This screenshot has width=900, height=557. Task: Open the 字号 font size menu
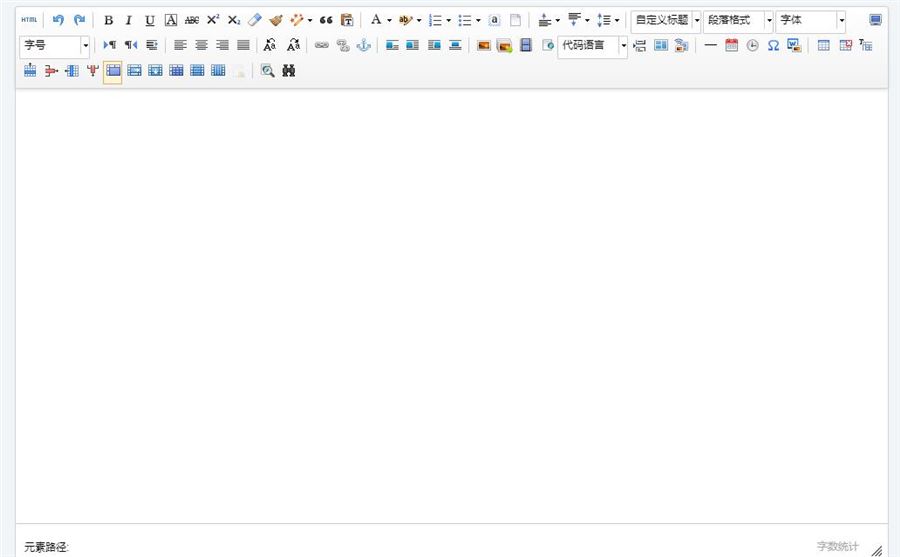click(85, 45)
